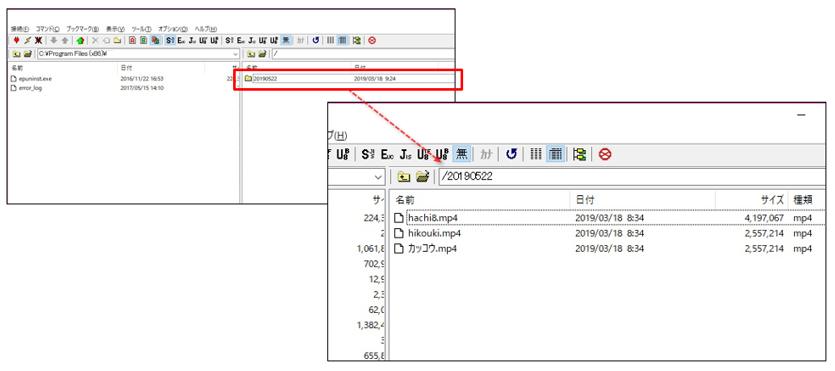The height and width of the screenshot is (371, 835).
Task: Click the Rename icon in small window toolbar
Action: tap(107, 40)
